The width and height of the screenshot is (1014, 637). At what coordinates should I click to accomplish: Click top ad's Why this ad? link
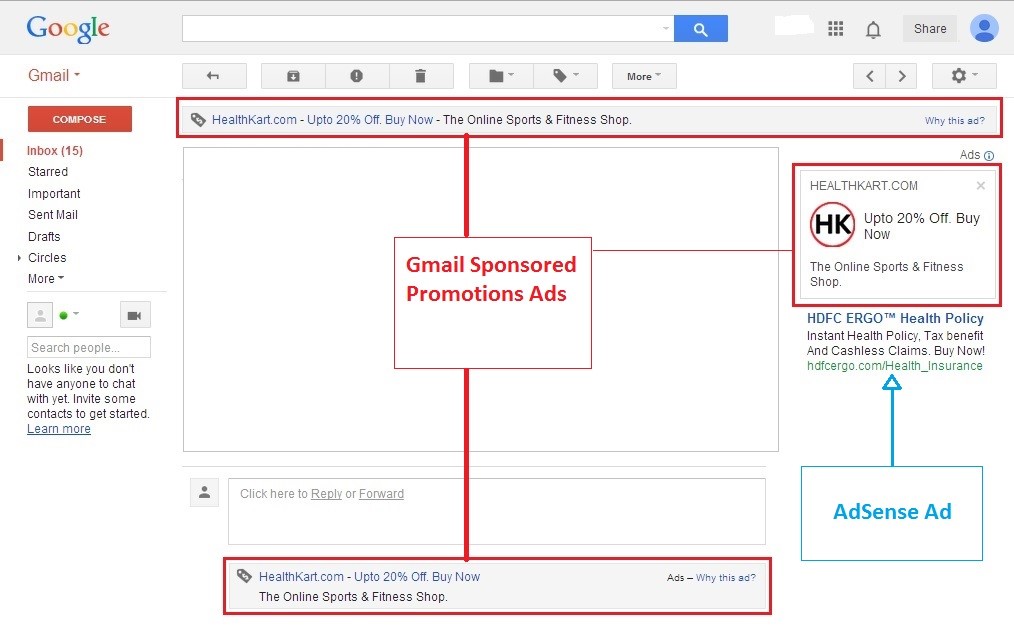tap(955, 120)
